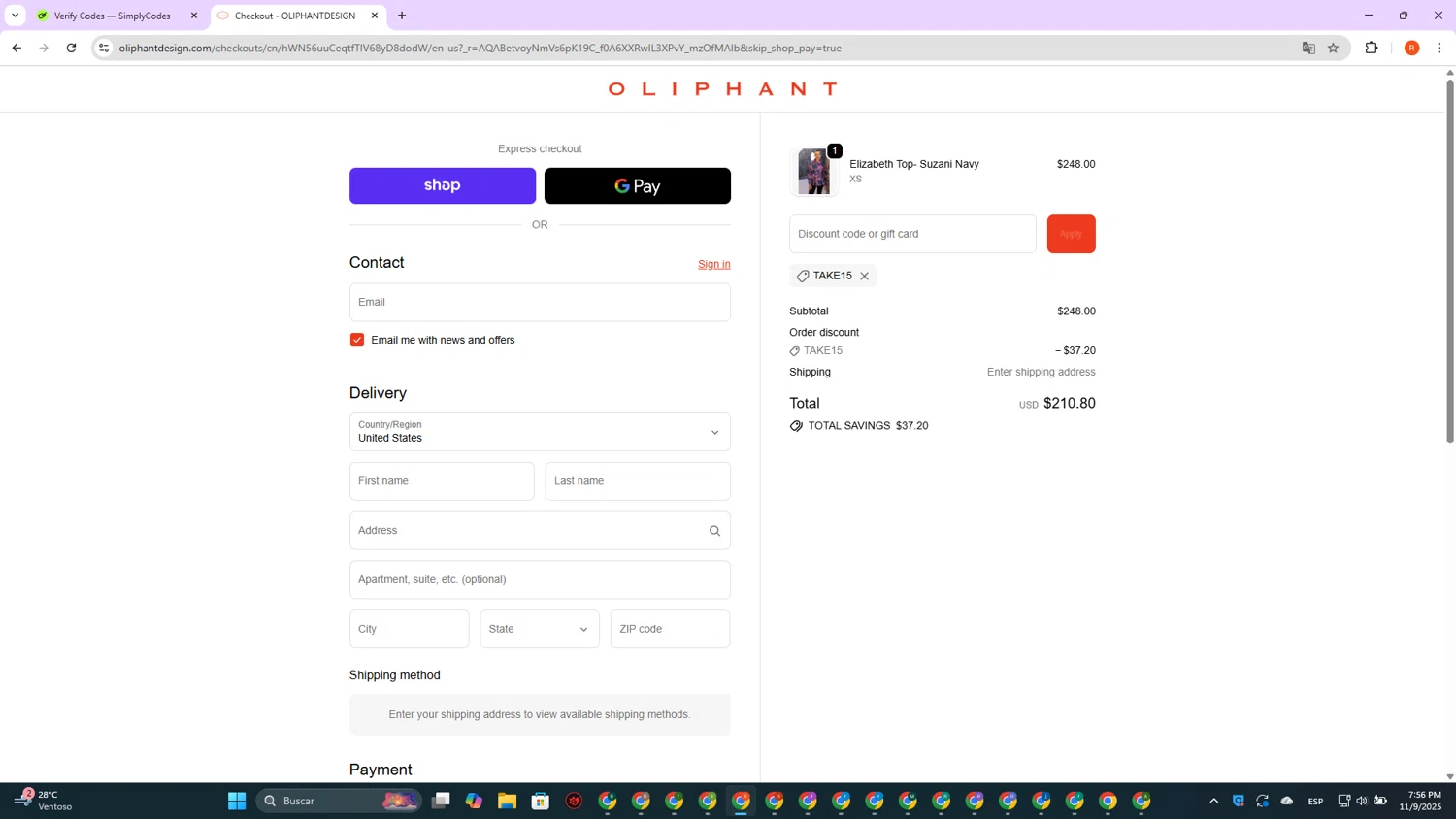Pay with Shop express checkout

point(443,185)
